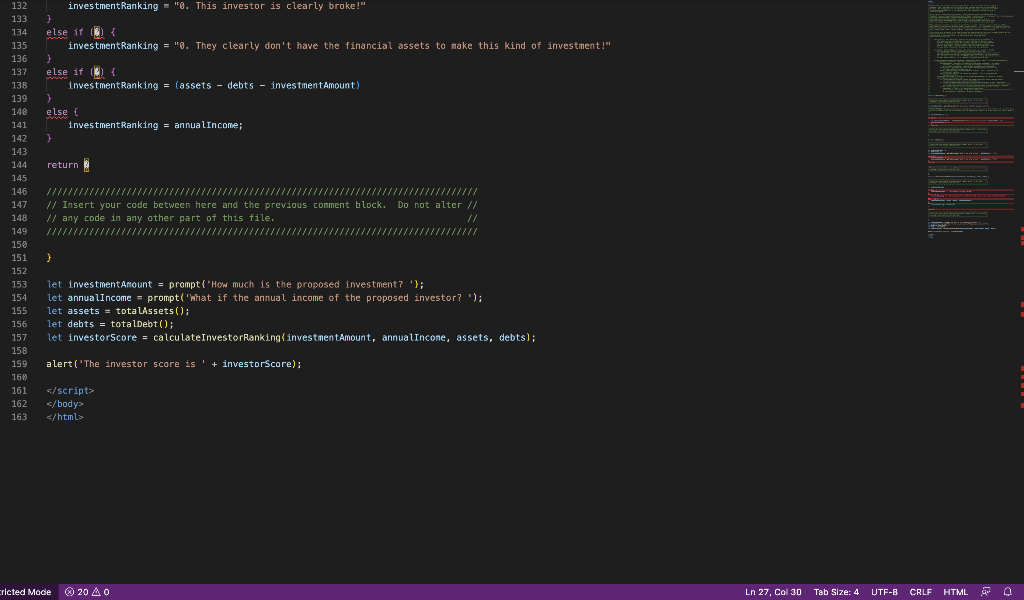
Task: Click Ln 27, Col 30 position indicator
Action: pos(772,591)
